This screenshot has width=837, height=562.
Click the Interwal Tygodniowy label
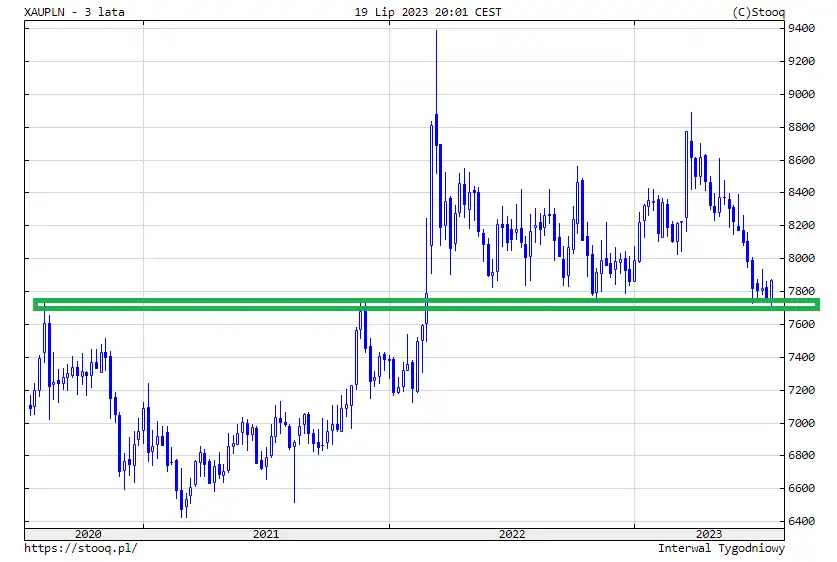[x=721, y=548]
